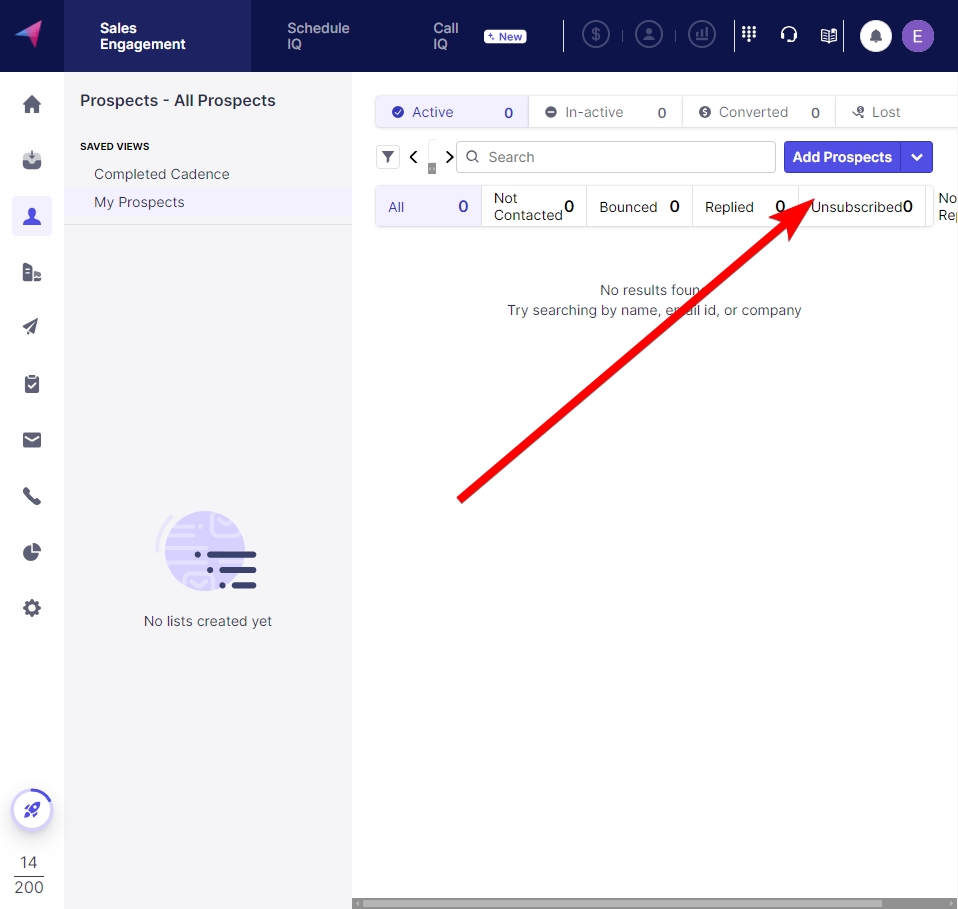The width and height of the screenshot is (958, 909).
Task: Open the Settings gear icon
Action: click(32, 608)
